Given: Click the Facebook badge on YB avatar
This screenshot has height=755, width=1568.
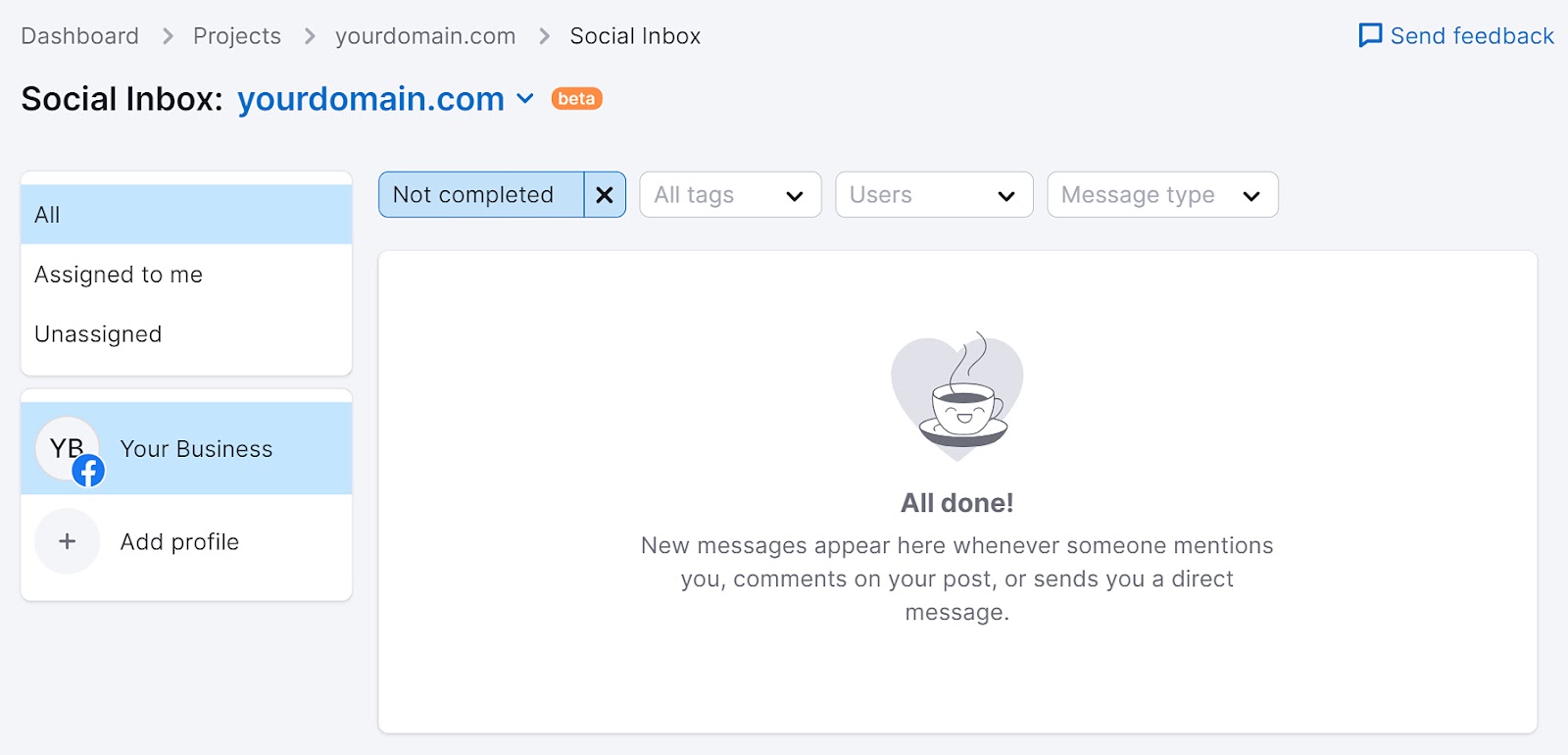Looking at the screenshot, I should (88, 472).
